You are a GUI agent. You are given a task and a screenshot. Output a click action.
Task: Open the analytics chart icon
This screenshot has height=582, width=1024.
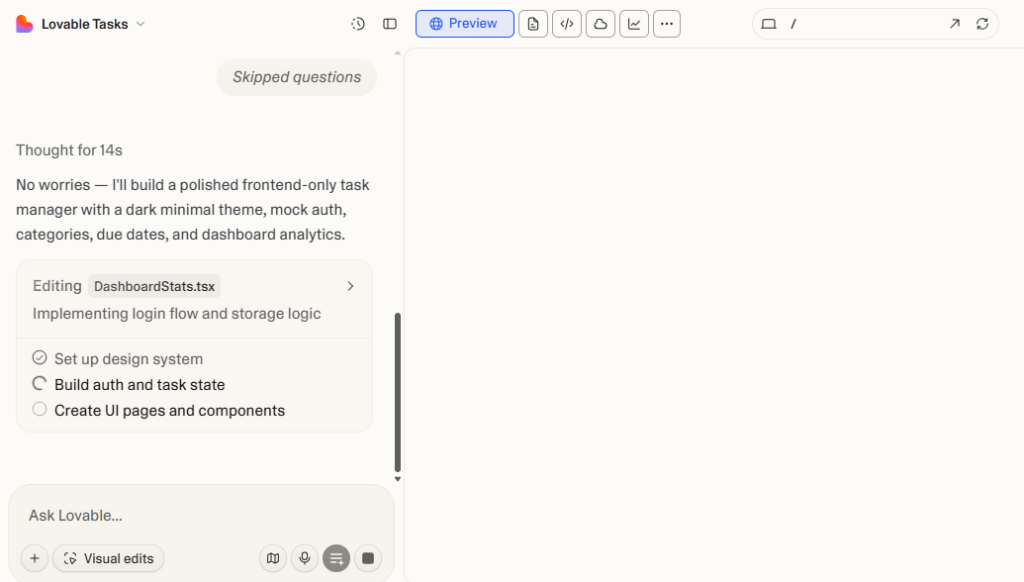633,23
